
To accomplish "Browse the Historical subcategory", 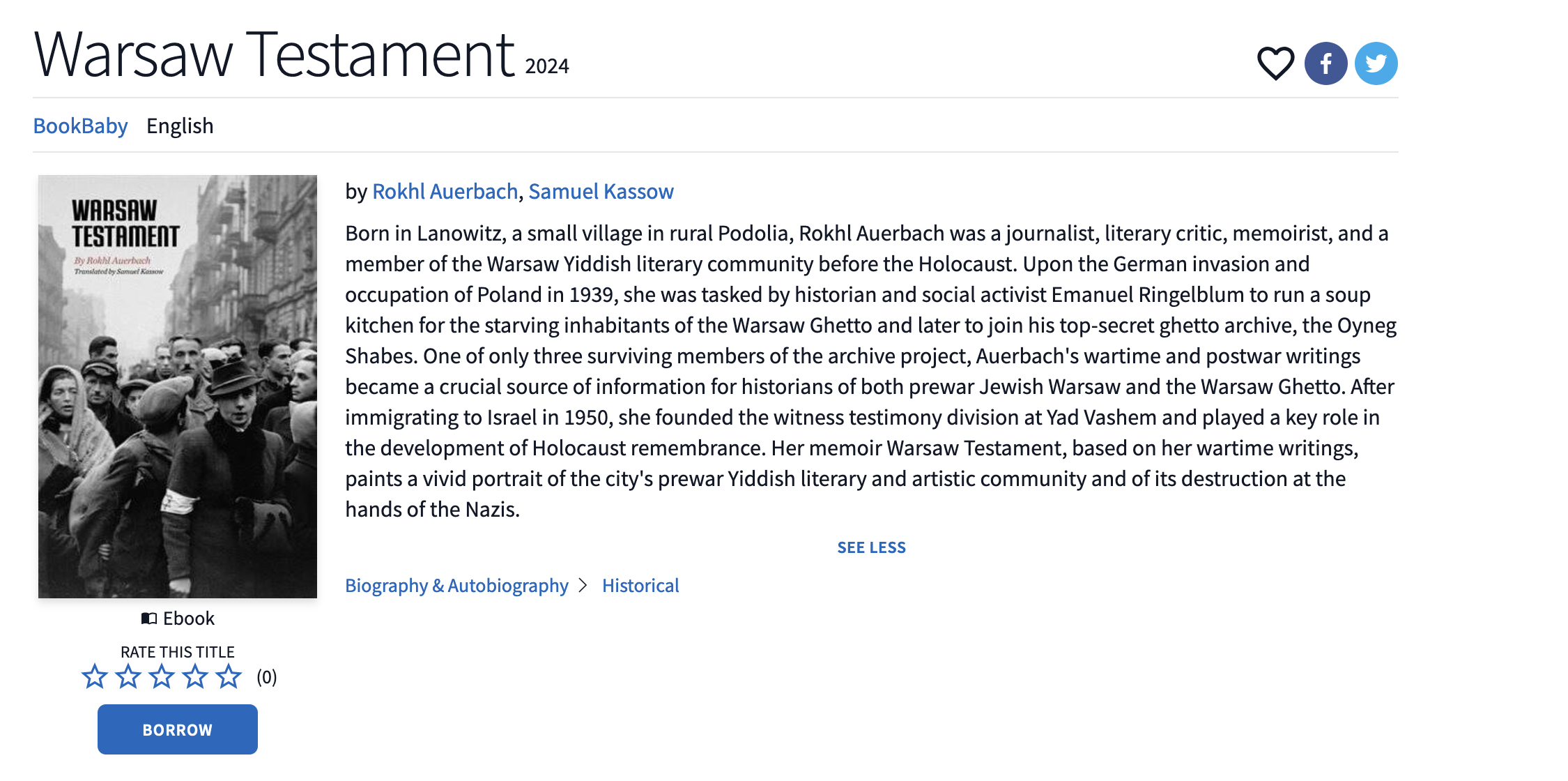I will coord(640,585).
